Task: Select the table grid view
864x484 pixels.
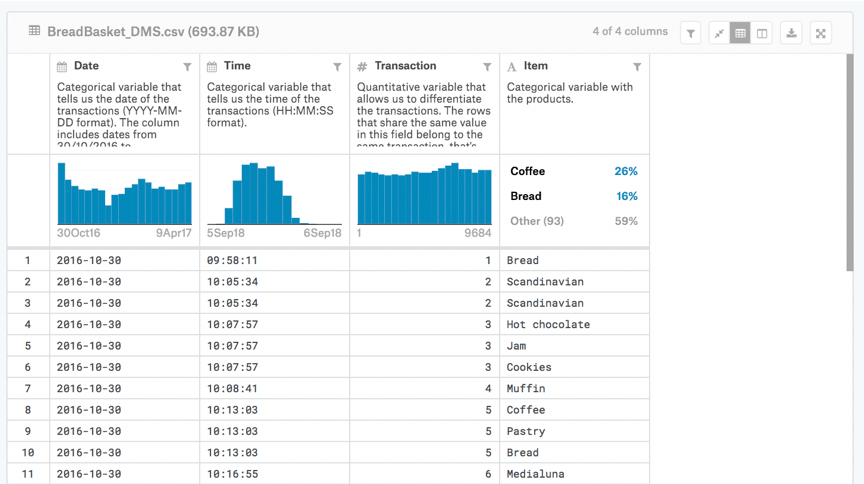Action: coord(741,33)
